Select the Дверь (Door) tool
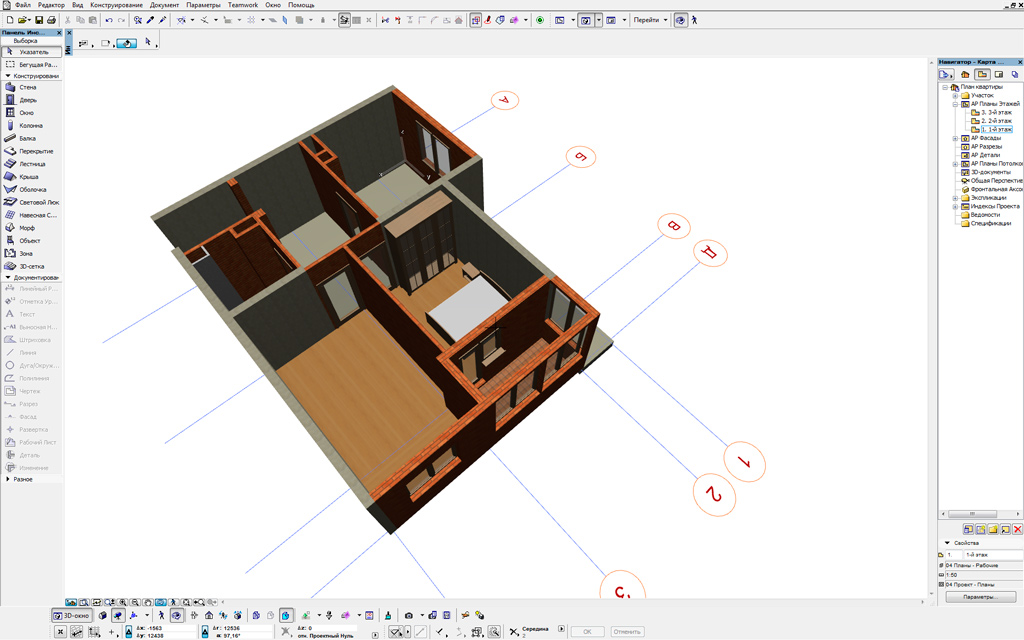 click(28, 100)
